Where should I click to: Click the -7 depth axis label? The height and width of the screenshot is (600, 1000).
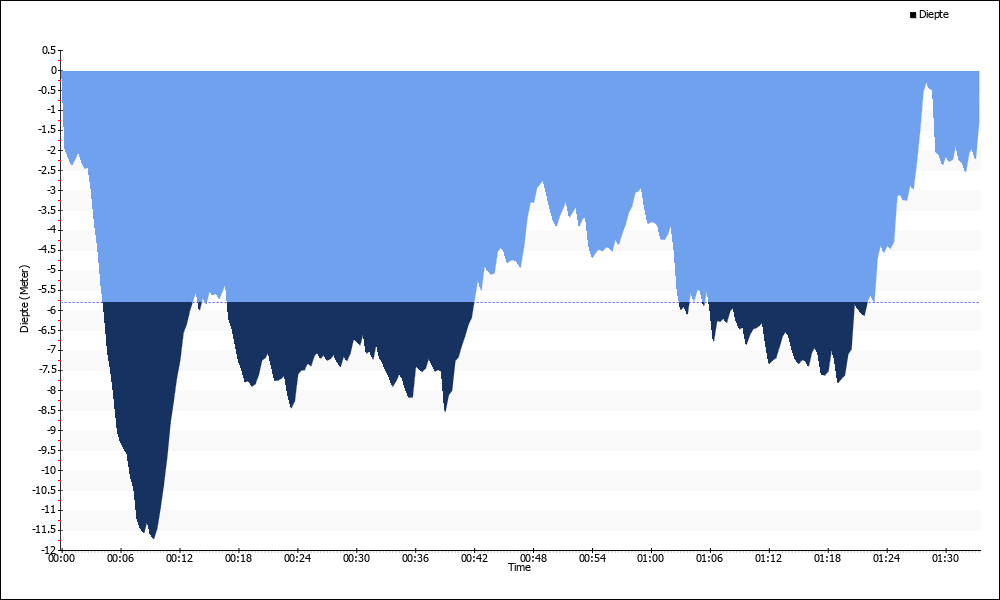point(51,350)
